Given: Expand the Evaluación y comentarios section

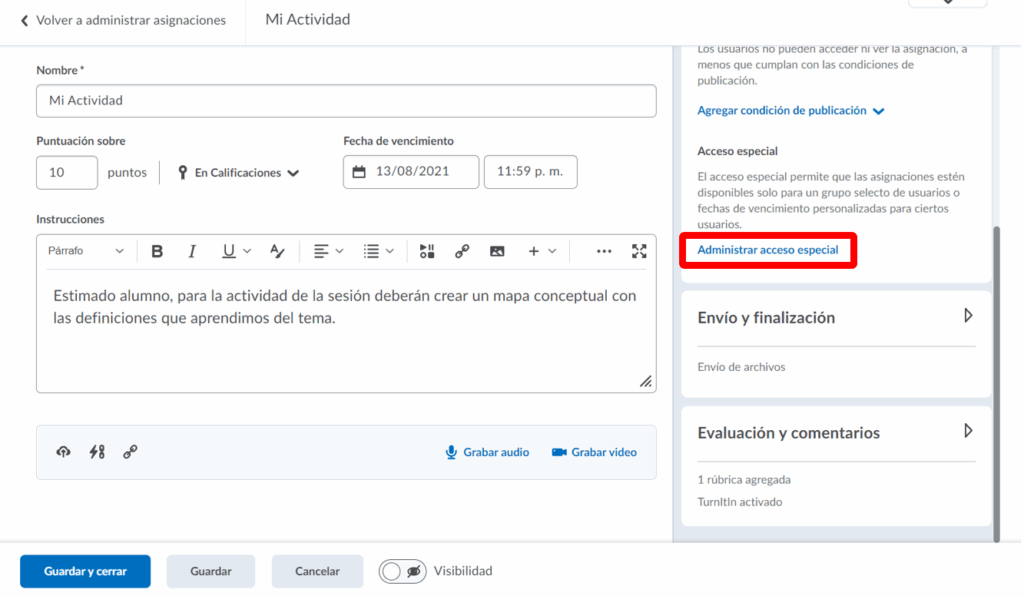Looking at the screenshot, I should coord(967,431).
